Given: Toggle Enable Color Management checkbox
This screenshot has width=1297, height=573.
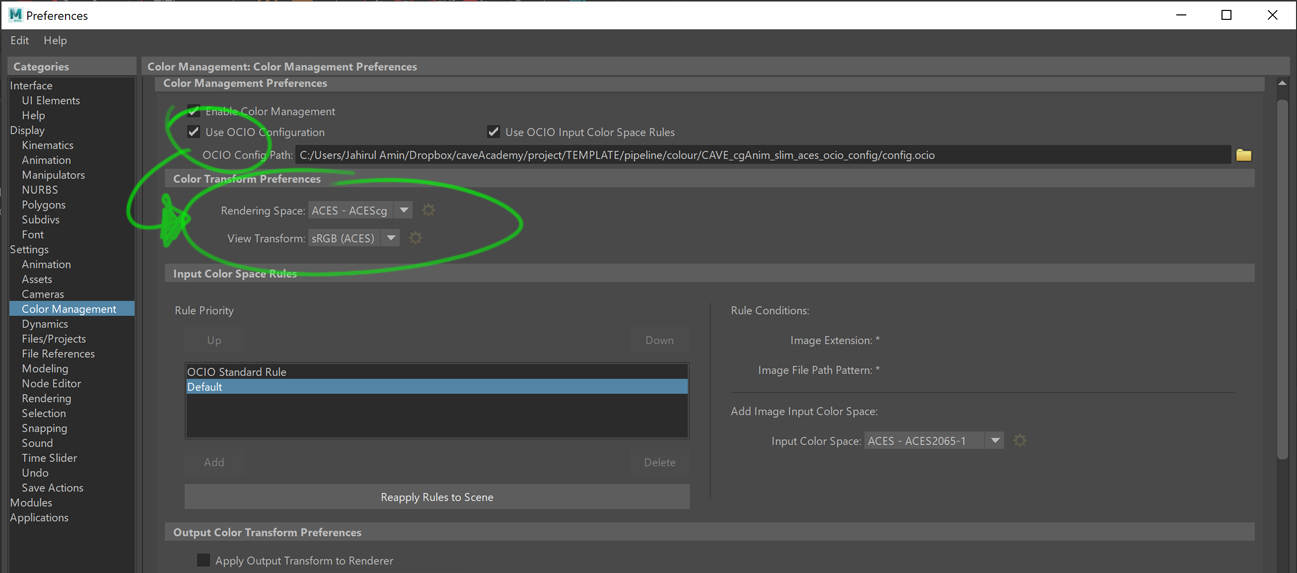Looking at the screenshot, I should [x=193, y=111].
